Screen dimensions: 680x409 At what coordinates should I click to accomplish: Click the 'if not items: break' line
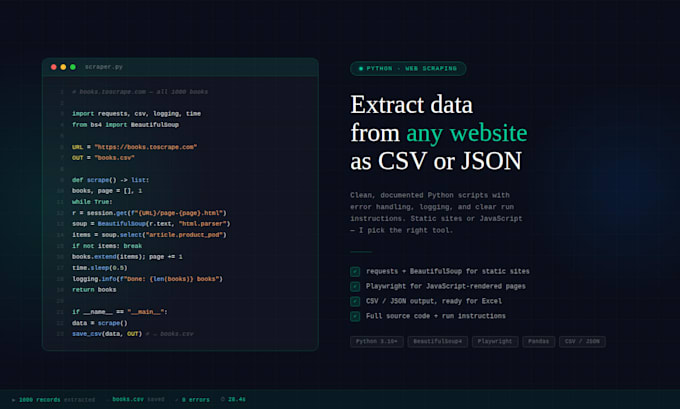pyautogui.click(x=107, y=246)
